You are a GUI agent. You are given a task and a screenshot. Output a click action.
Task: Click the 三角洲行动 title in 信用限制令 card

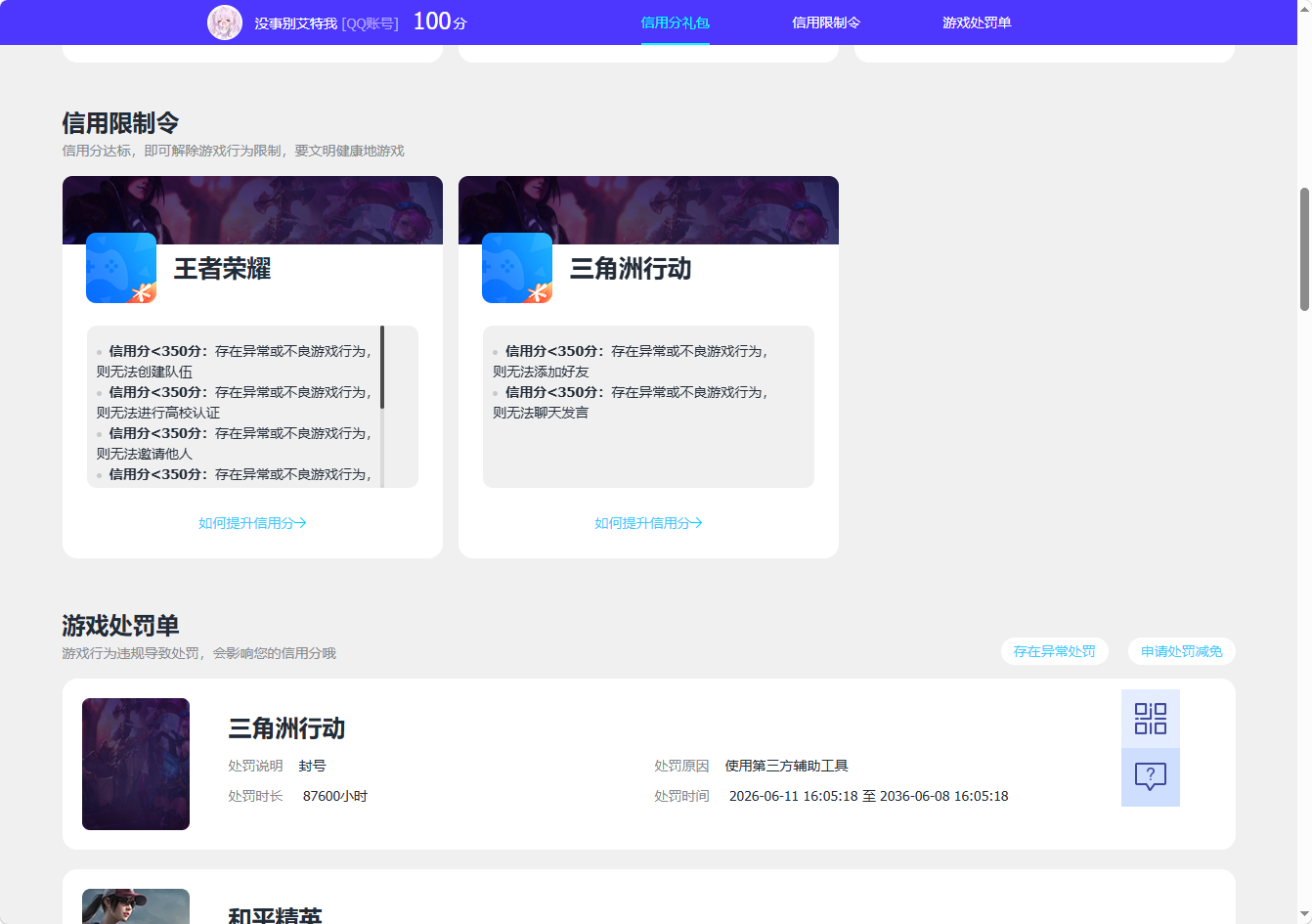pos(631,269)
